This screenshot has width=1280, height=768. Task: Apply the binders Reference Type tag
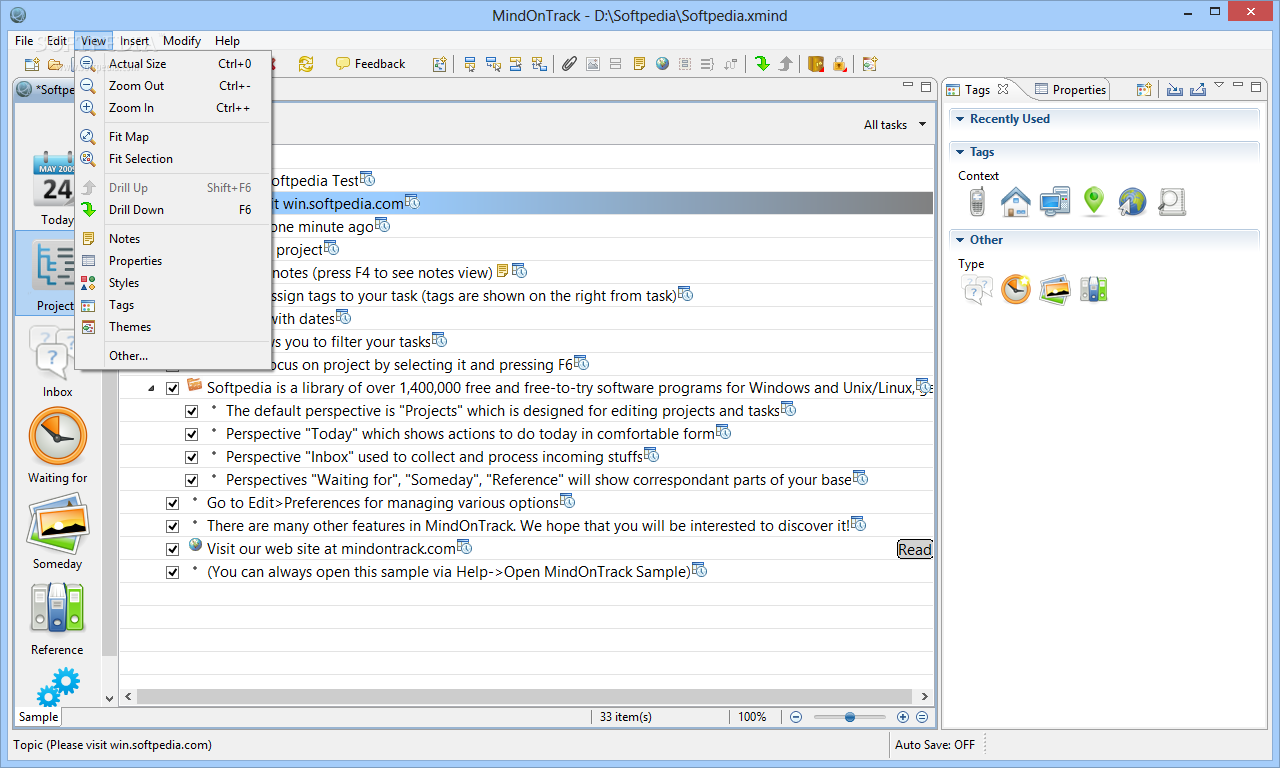tap(1093, 290)
